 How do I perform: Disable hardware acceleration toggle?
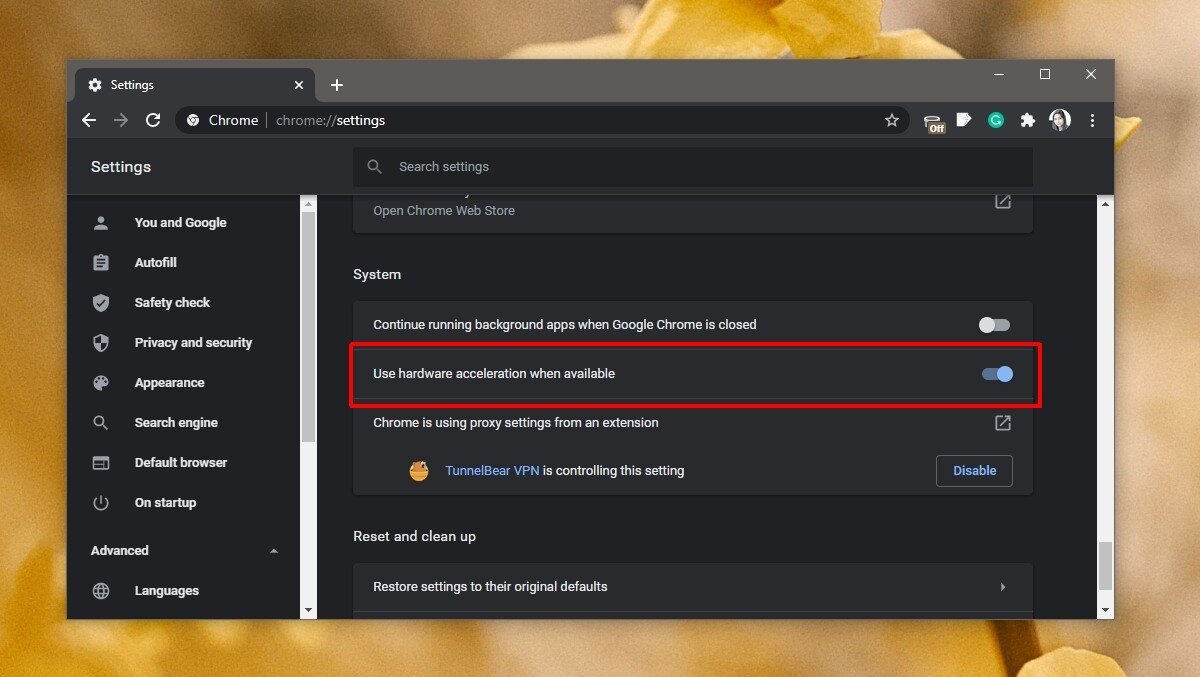point(997,374)
